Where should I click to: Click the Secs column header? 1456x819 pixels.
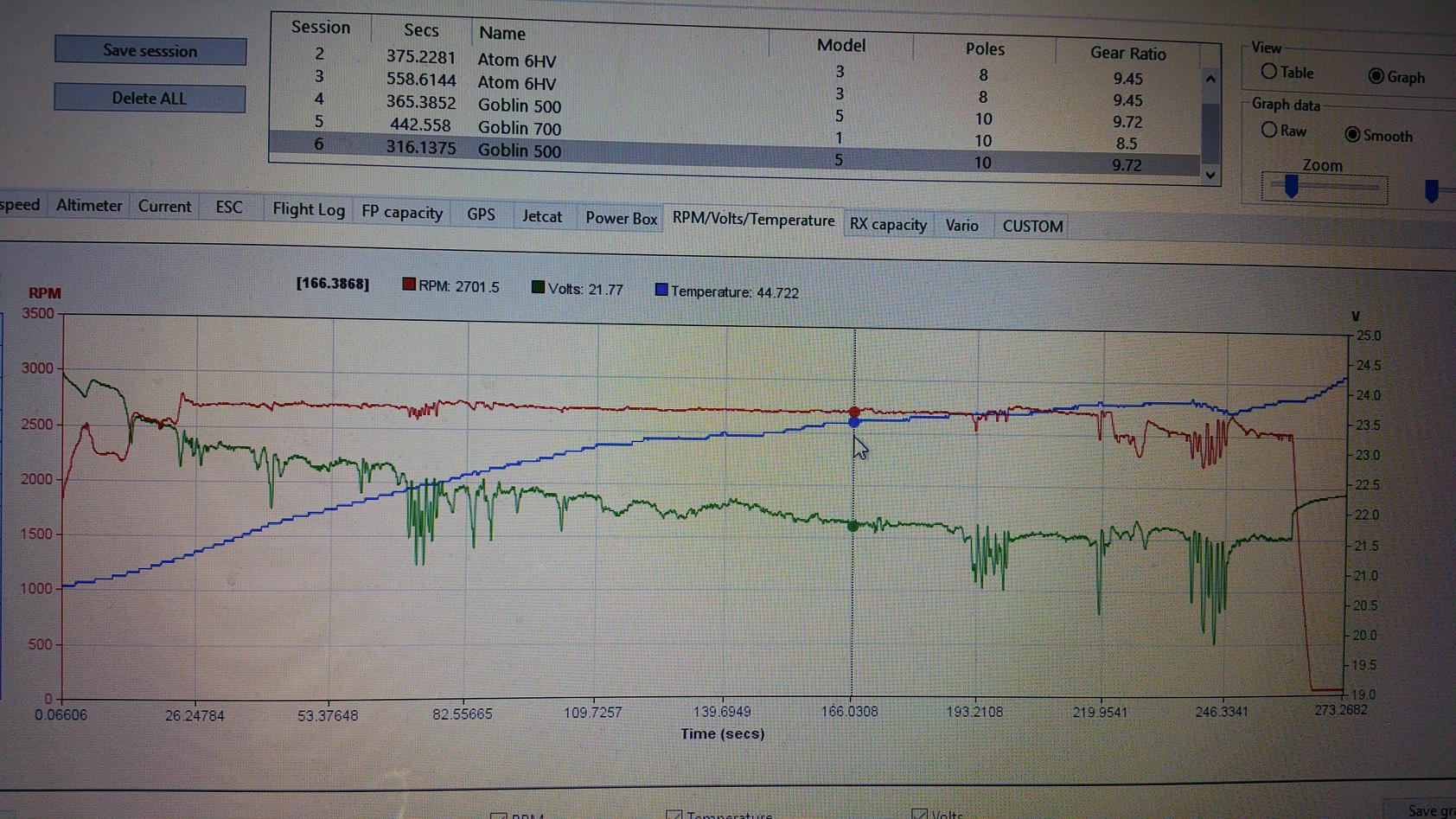click(421, 30)
